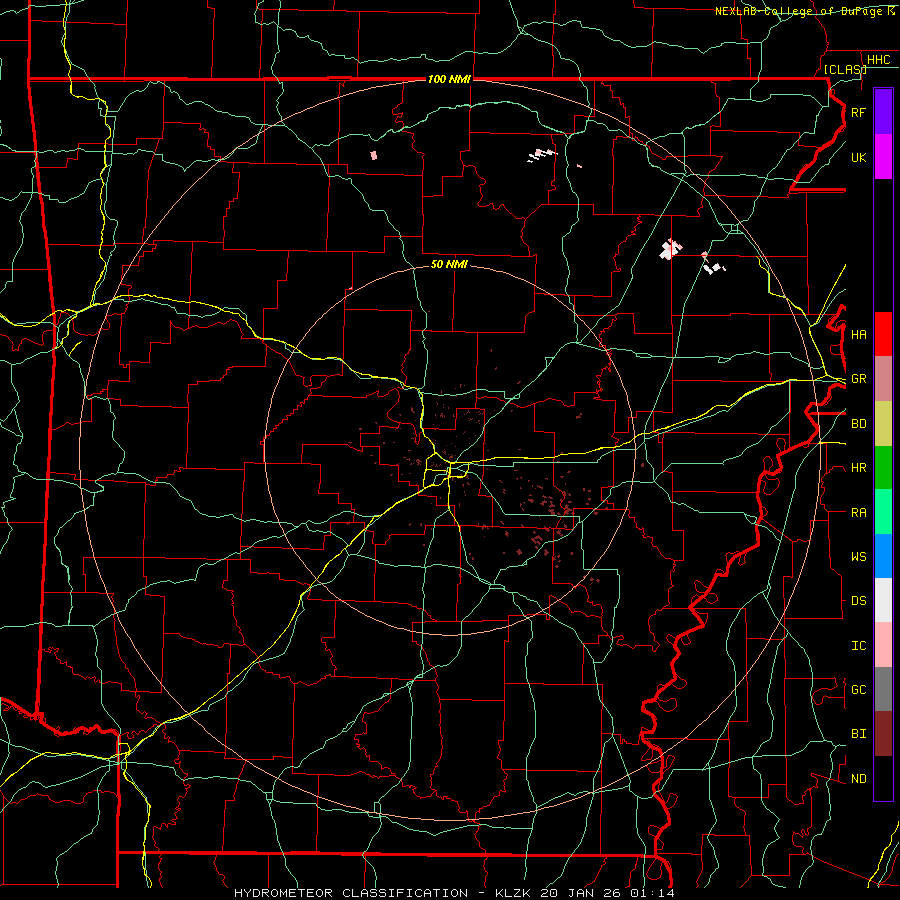Click the 'IC' legend label
Image resolution: width=900 pixels, height=900 pixels.
coord(858,646)
